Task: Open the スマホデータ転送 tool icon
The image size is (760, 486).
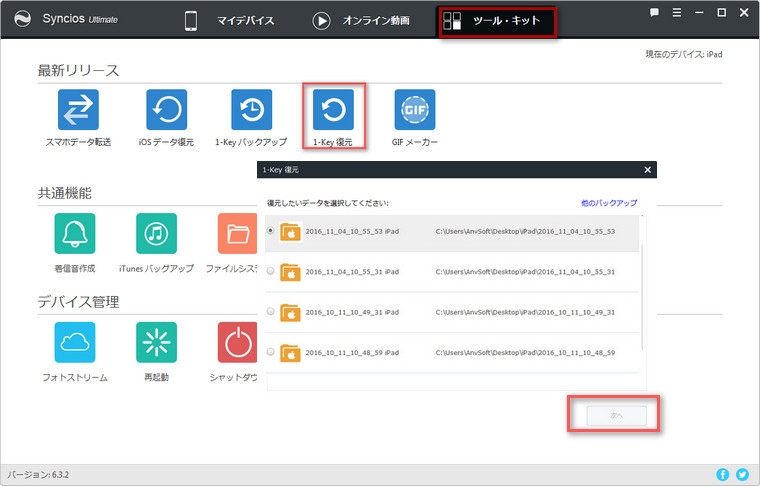Action: point(78,110)
